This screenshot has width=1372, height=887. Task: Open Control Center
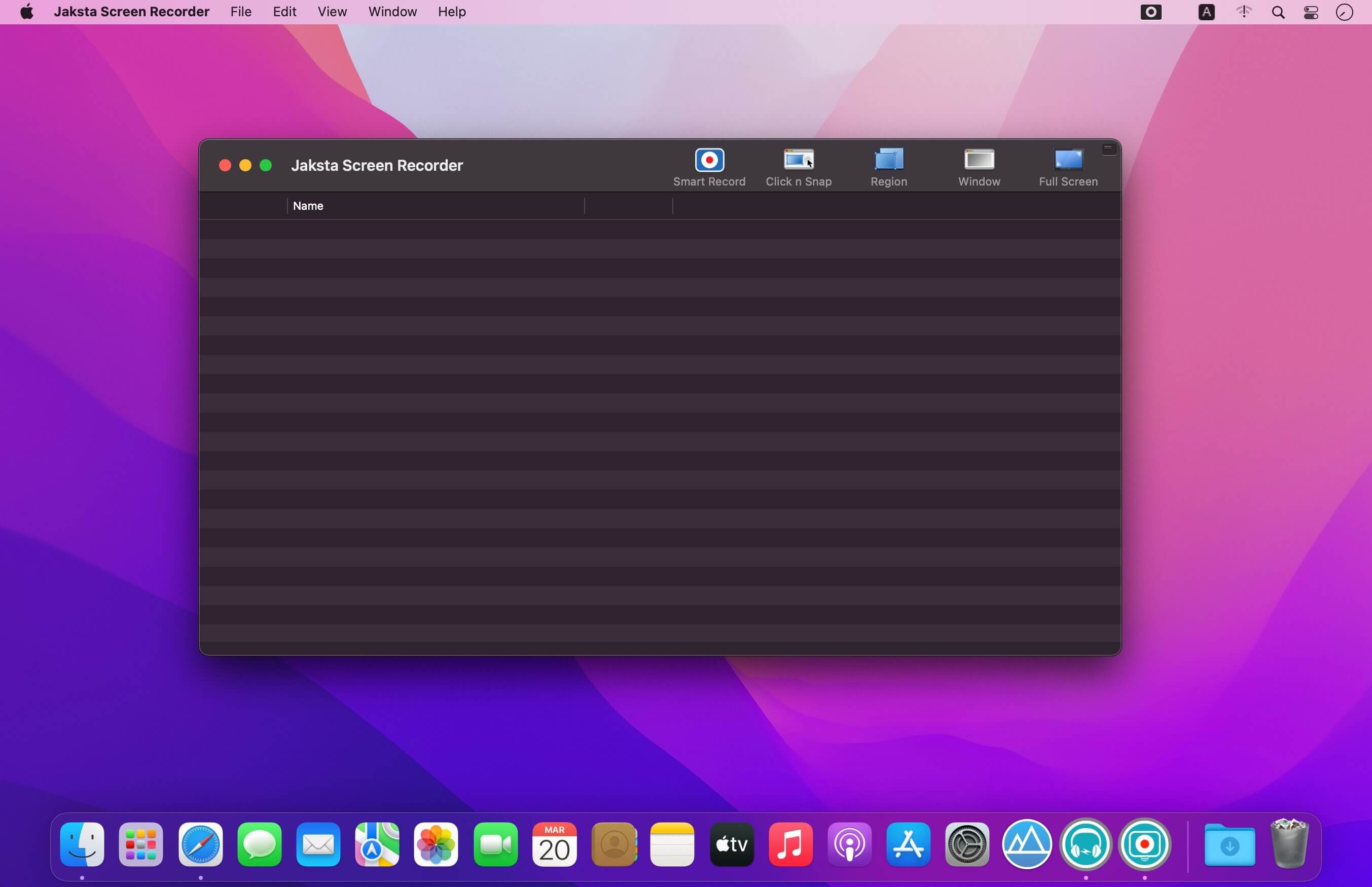(x=1311, y=12)
